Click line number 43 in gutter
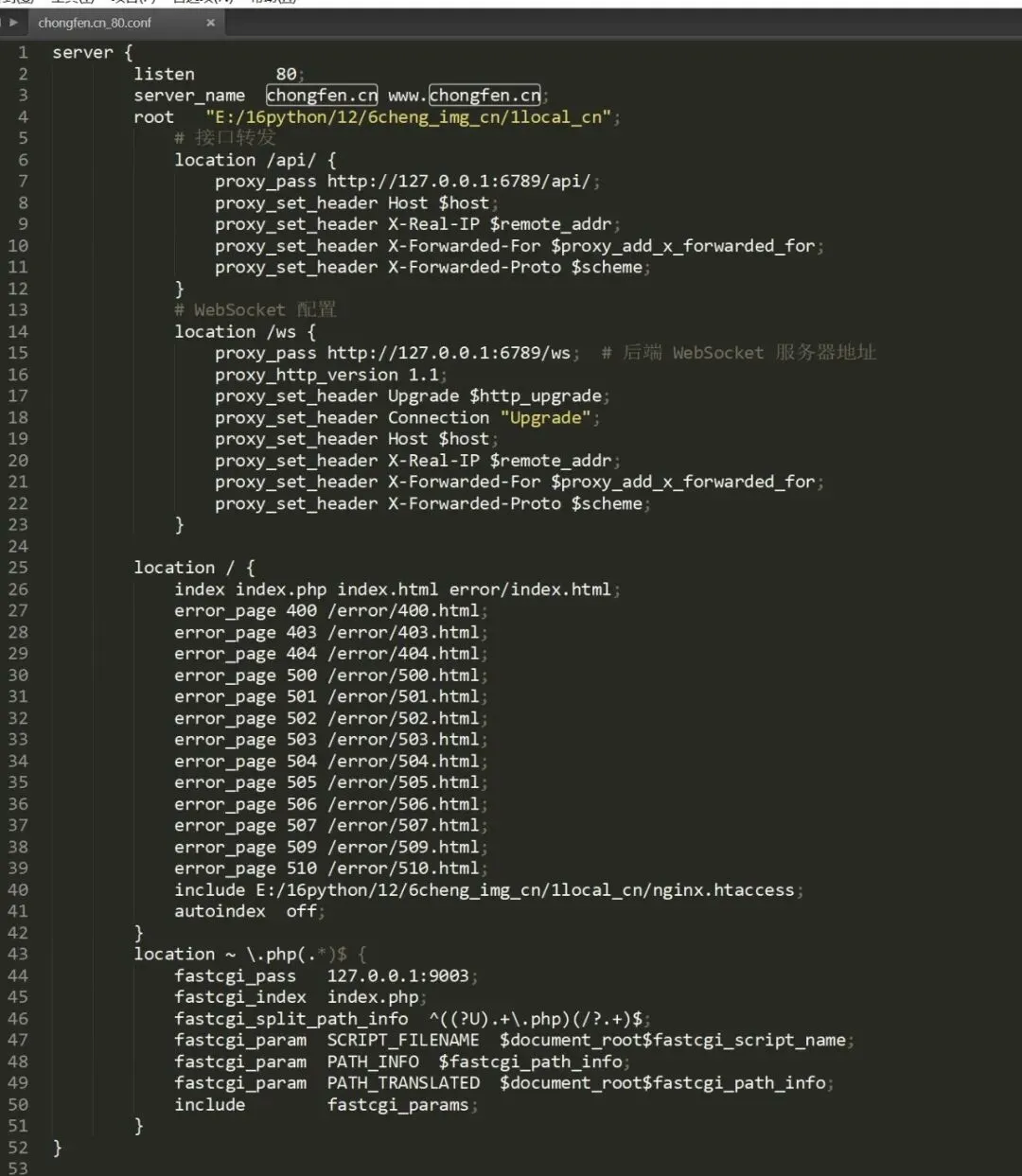1022x1176 pixels. tap(18, 954)
